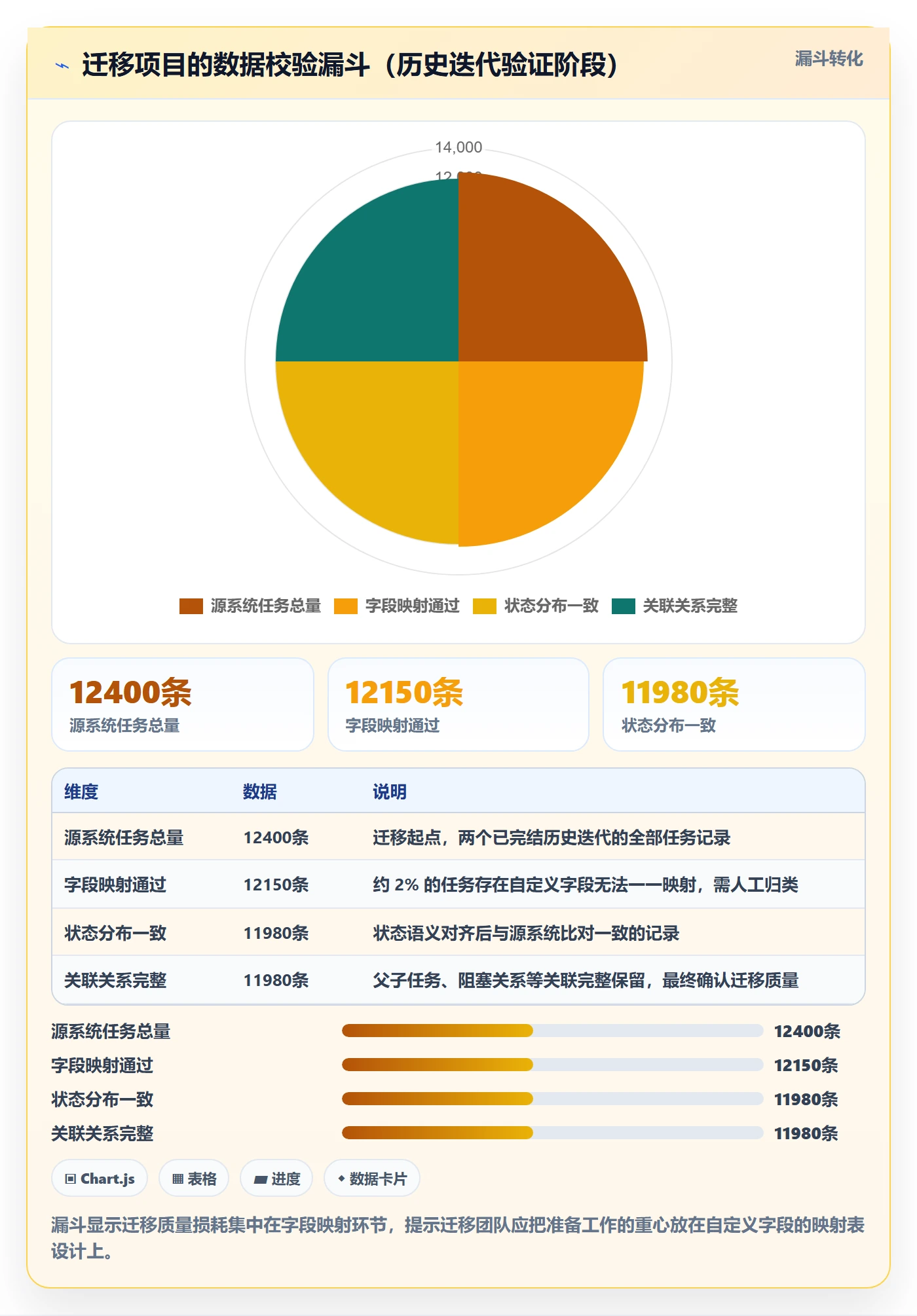
Task: Click the 源系统任务总量 progress bar
Action: click(x=552, y=1031)
